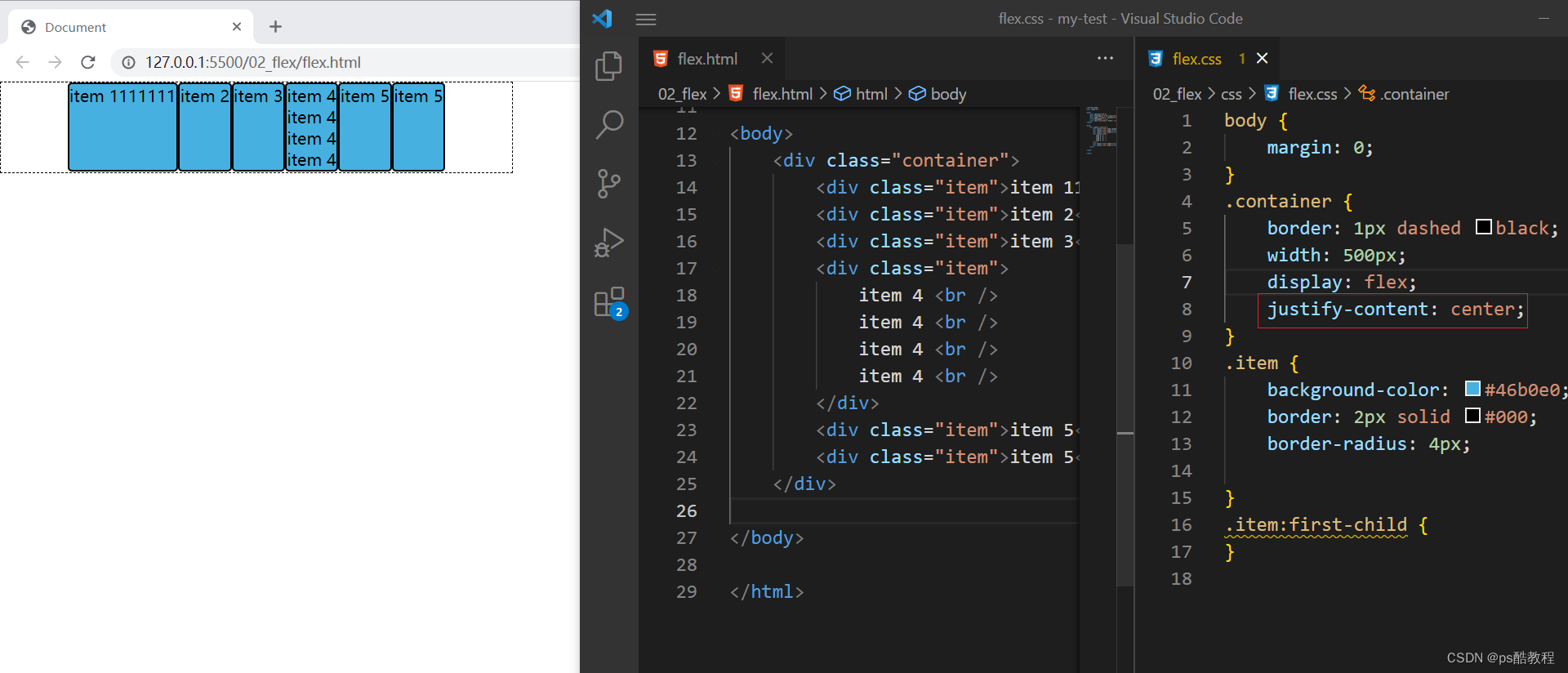Image resolution: width=1568 pixels, height=673 pixels.
Task: Open the VS Code hamburger menu
Action: pos(646,19)
